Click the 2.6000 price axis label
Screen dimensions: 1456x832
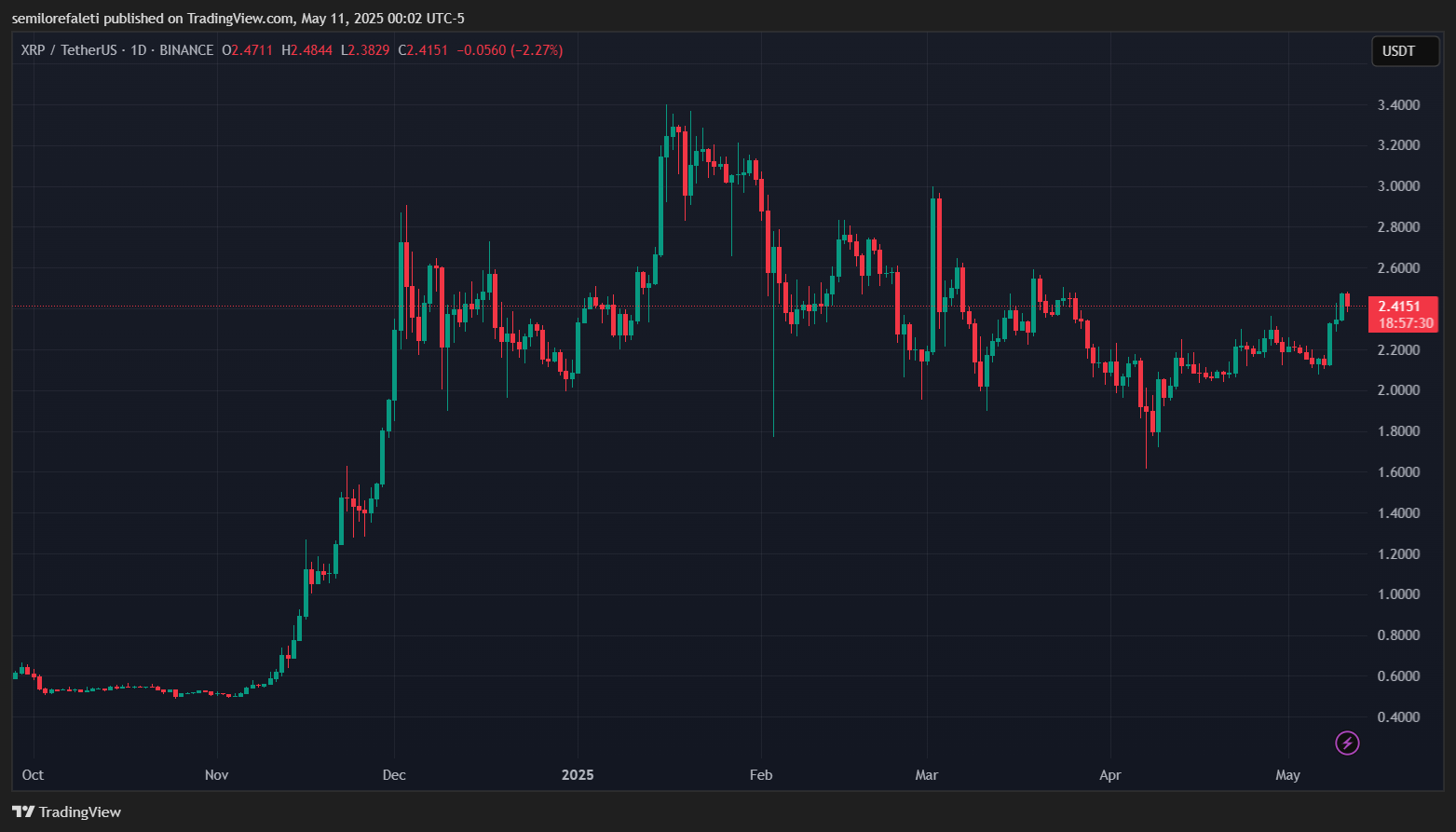click(1398, 268)
